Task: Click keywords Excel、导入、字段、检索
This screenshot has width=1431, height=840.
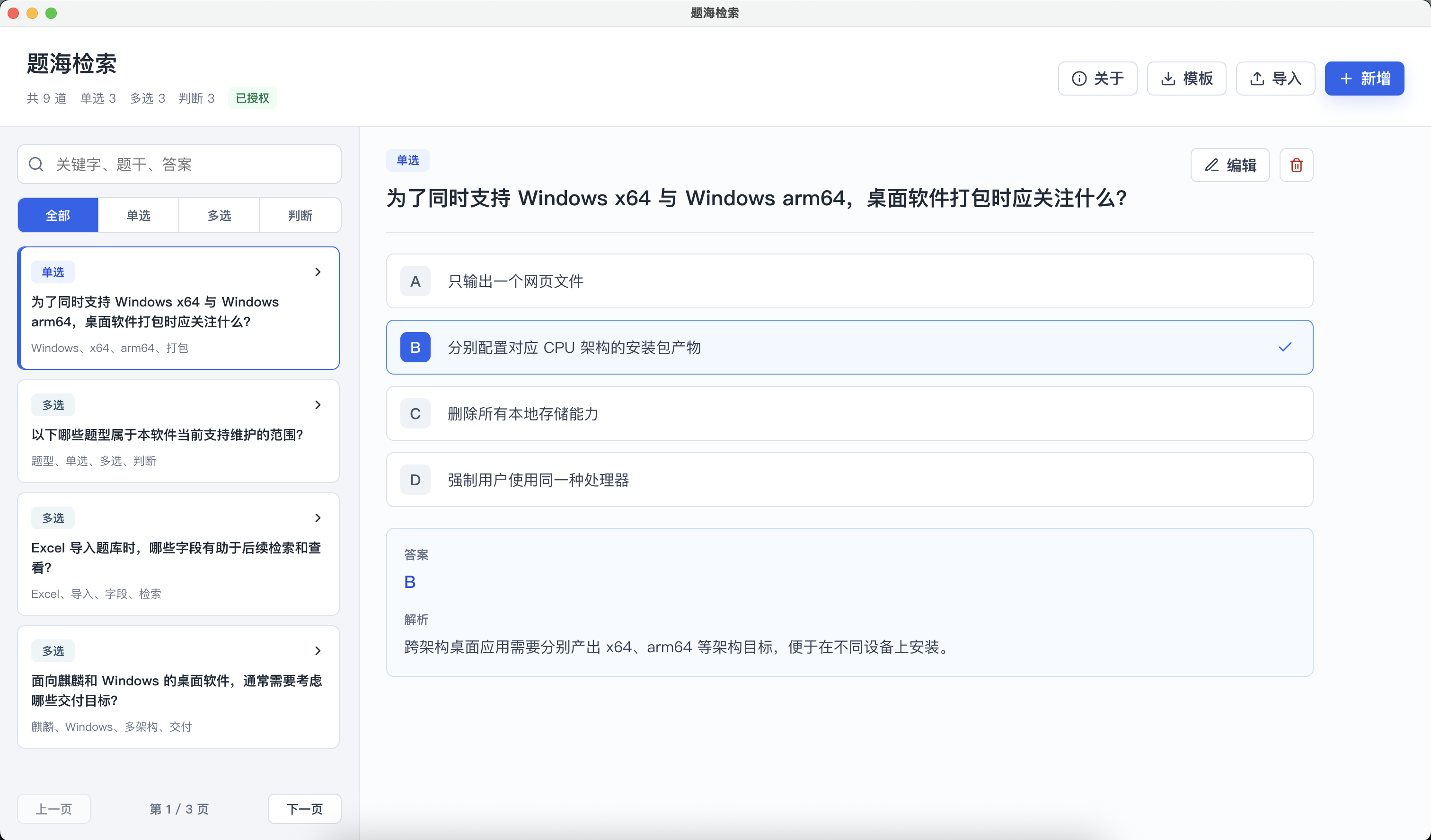Action: pyautogui.click(x=97, y=594)
